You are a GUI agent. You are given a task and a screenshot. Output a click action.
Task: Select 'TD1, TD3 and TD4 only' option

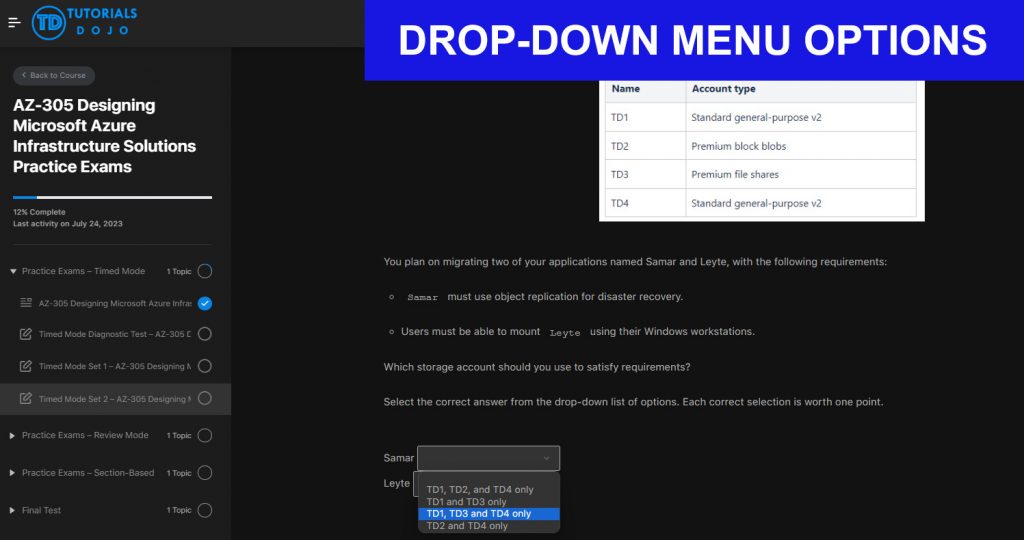click(479, 514)
